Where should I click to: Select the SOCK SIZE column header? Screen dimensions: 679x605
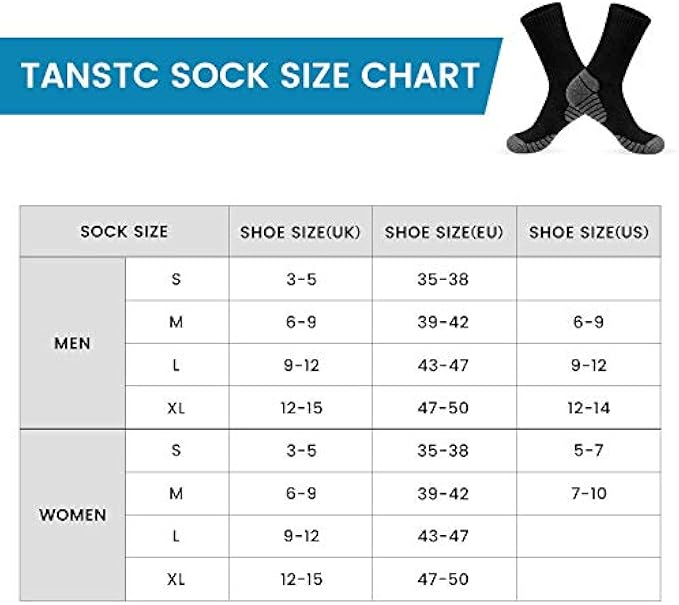click(x=125, y=232)
